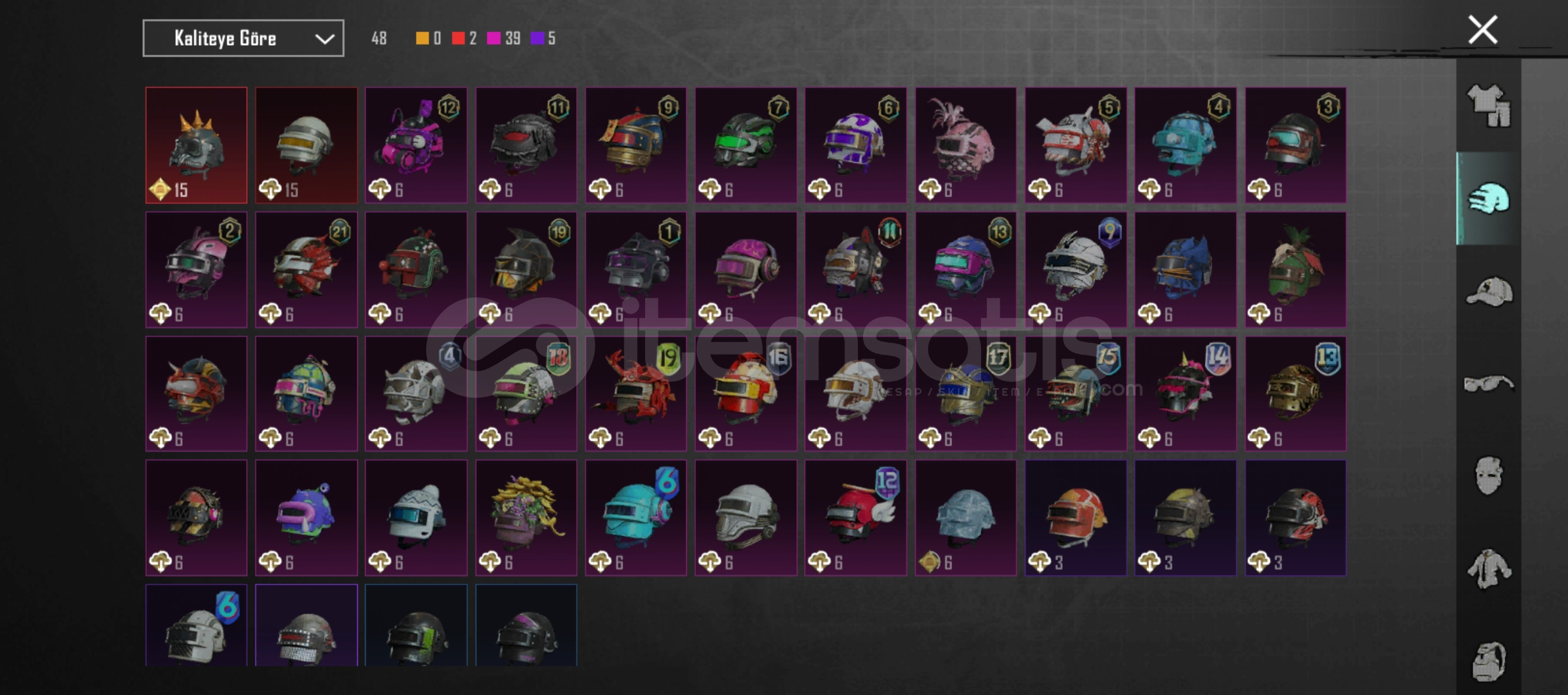
Task: Select the red winged helmet badge 12
Action: [x=856, y=518]
